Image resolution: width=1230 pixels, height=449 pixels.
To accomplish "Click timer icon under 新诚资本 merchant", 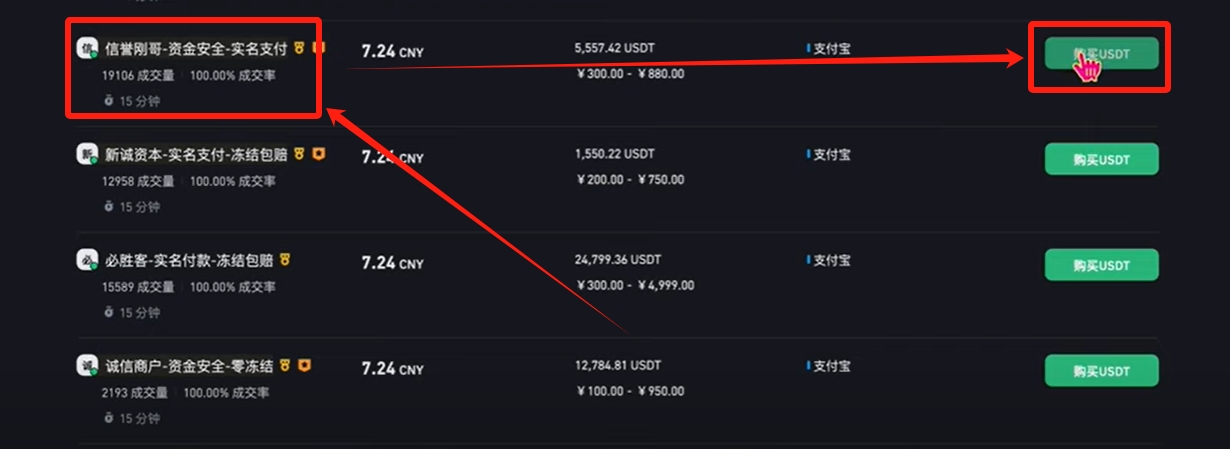I will coord(109,207).
